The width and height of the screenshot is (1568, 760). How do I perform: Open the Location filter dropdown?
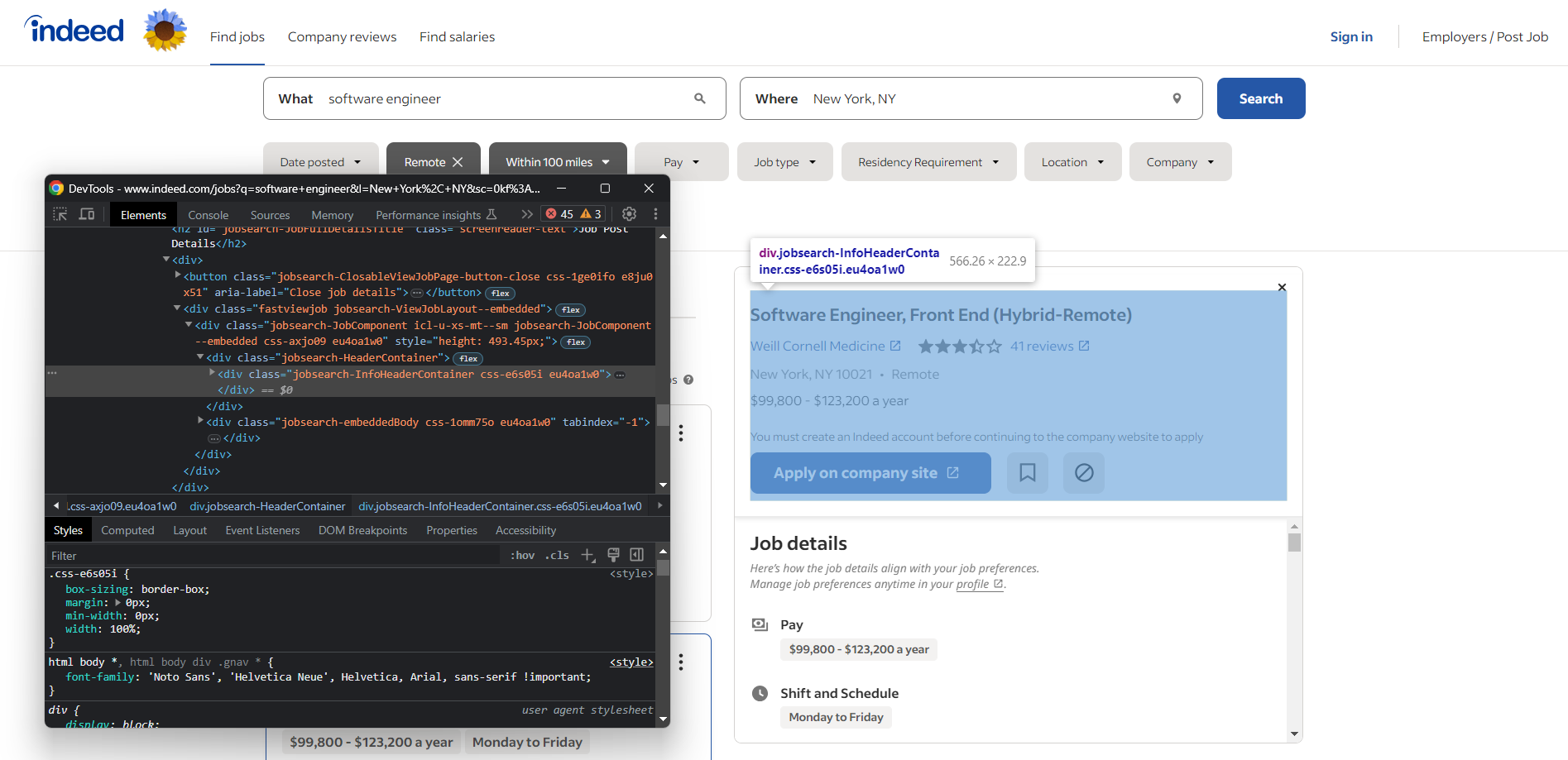click(x=1072, y=161)
